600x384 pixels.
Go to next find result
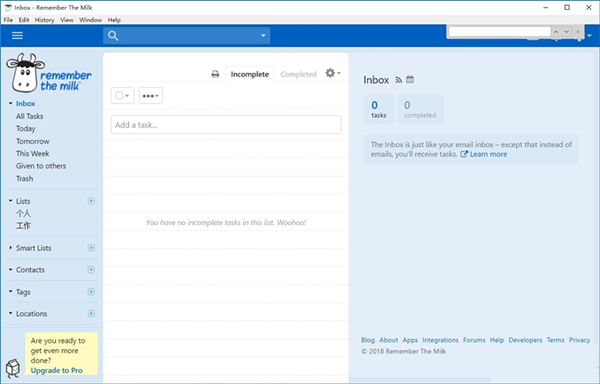point(566,32)
